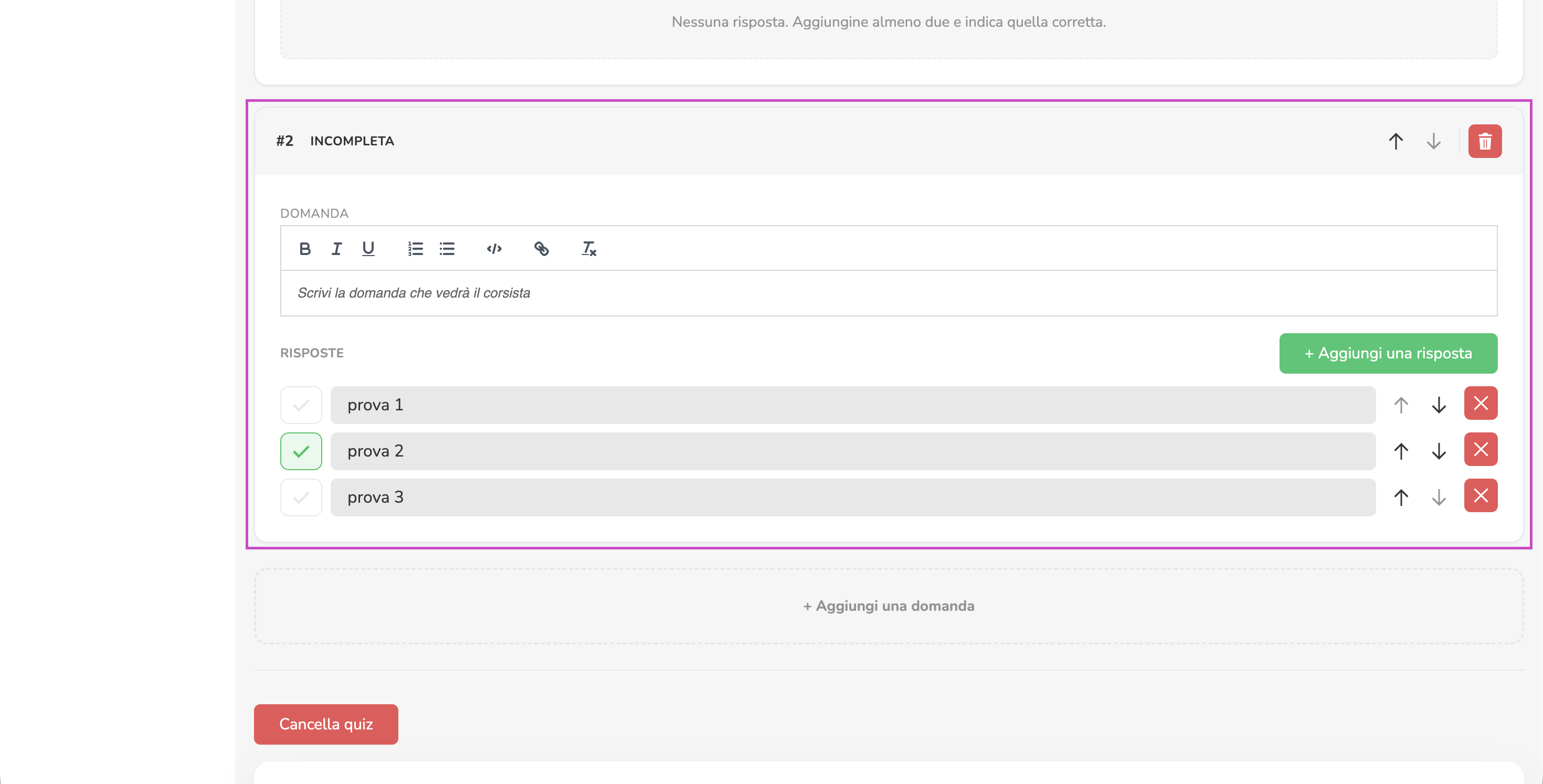Edit the prova 1 answer field
This screenshot has height=784, width=1543.
853,405
